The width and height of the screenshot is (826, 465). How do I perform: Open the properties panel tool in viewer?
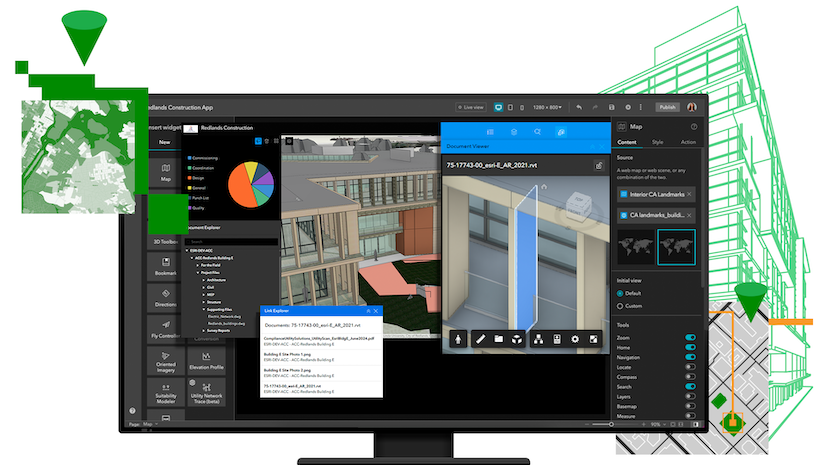[x=557, y=339]
